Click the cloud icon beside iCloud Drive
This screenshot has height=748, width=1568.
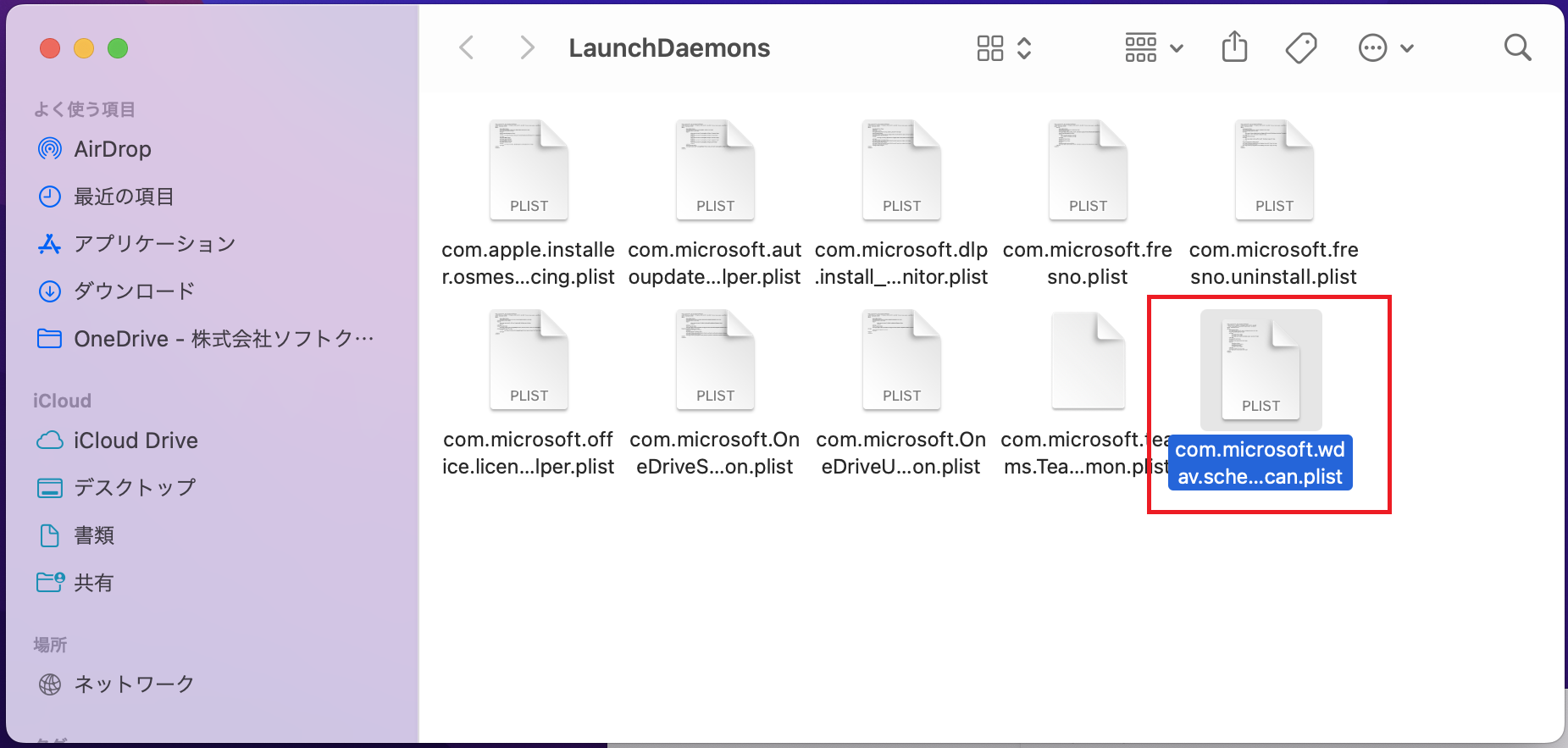click(x=50, y=440)
